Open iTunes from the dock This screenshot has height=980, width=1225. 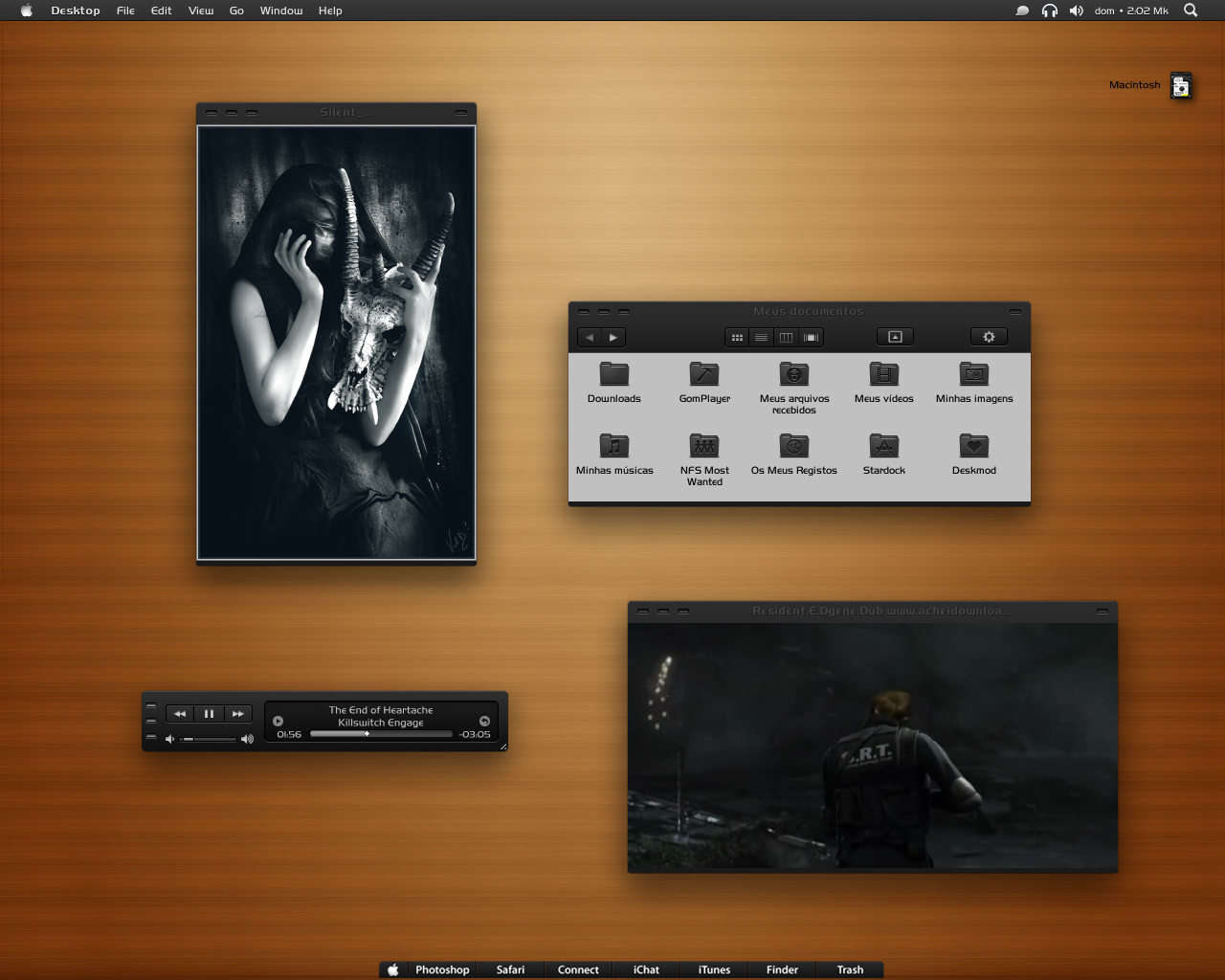714,969
